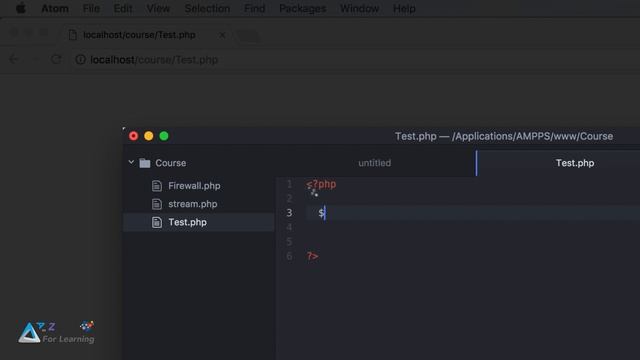Minimize the Atom window with yellow button

point(149,136)
